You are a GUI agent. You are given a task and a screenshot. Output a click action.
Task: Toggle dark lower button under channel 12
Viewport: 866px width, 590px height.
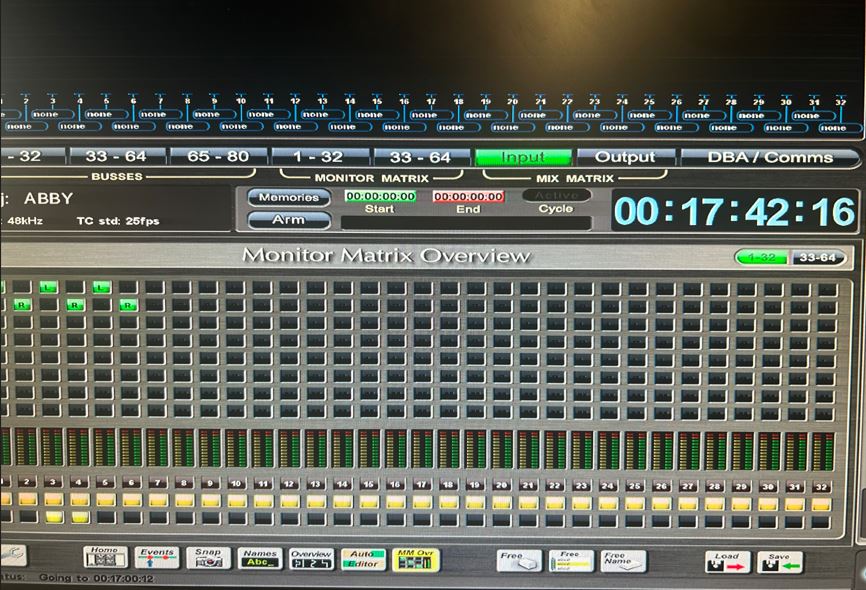pyautogui.click(x=289, y=518)
